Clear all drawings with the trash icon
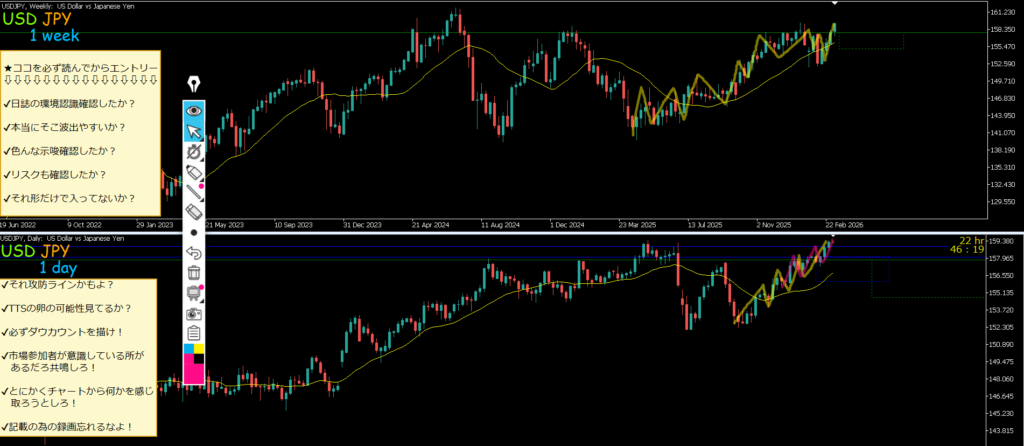The height and width of the screenshot is (446, 1024). [x=194, y=272]
